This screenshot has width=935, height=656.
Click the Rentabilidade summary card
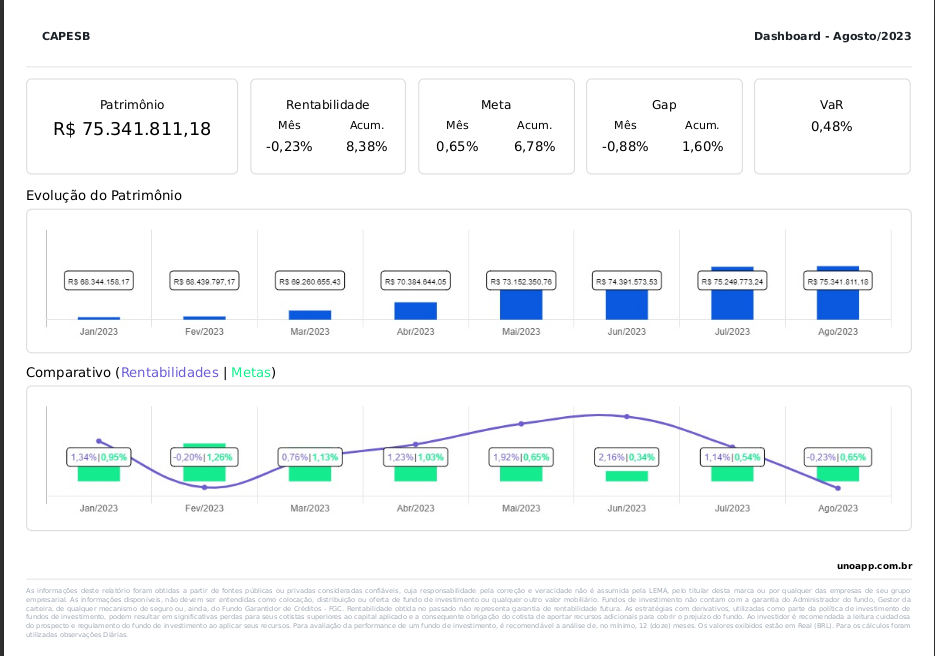click(327, 126)
